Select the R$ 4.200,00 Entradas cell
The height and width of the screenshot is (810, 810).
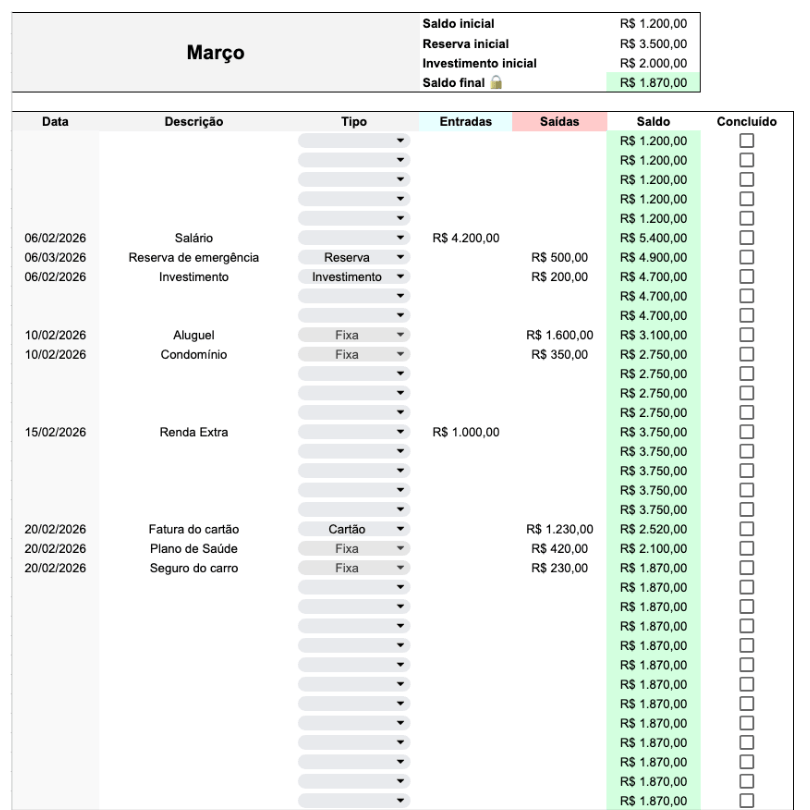click(x=465, y=238)
